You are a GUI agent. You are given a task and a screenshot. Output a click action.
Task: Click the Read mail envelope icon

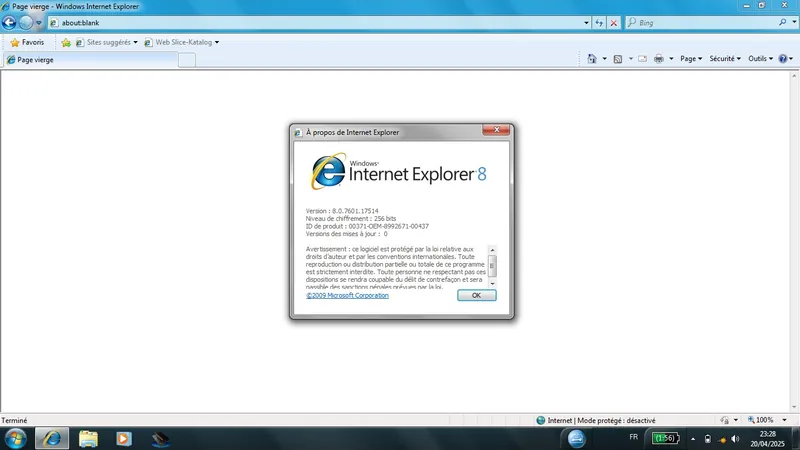coord(643,59)
